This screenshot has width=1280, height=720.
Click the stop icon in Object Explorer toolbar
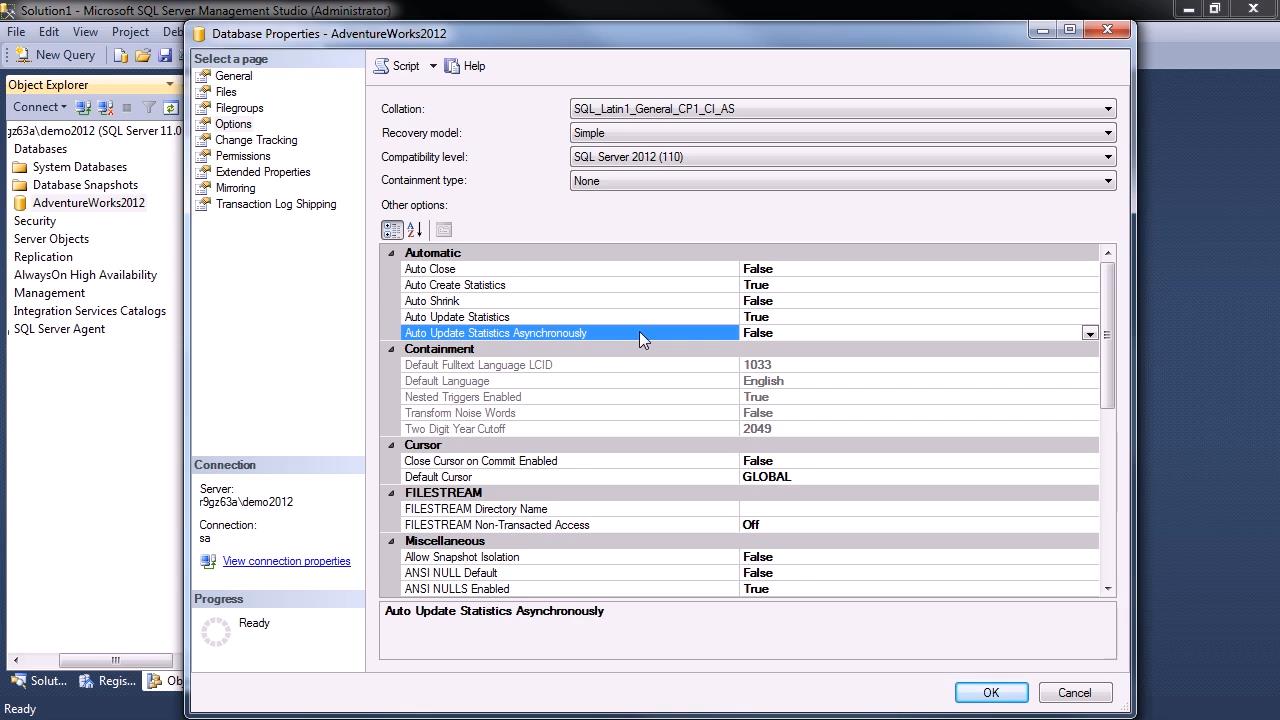[126, 107]
